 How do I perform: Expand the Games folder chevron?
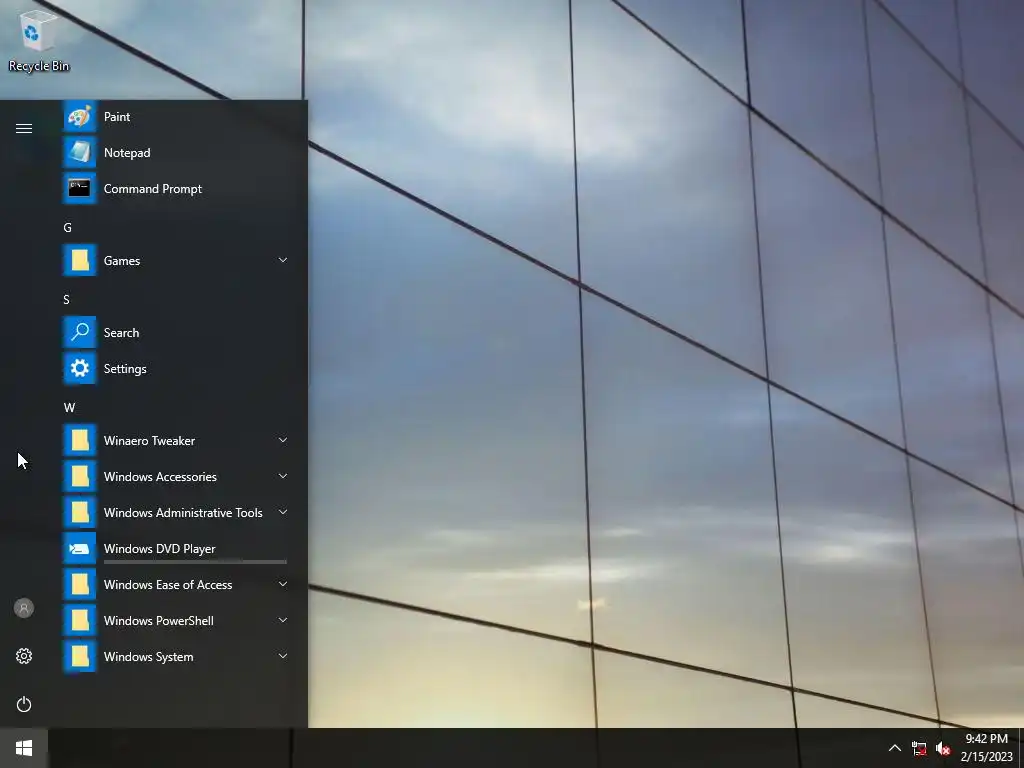pos(283,260)
